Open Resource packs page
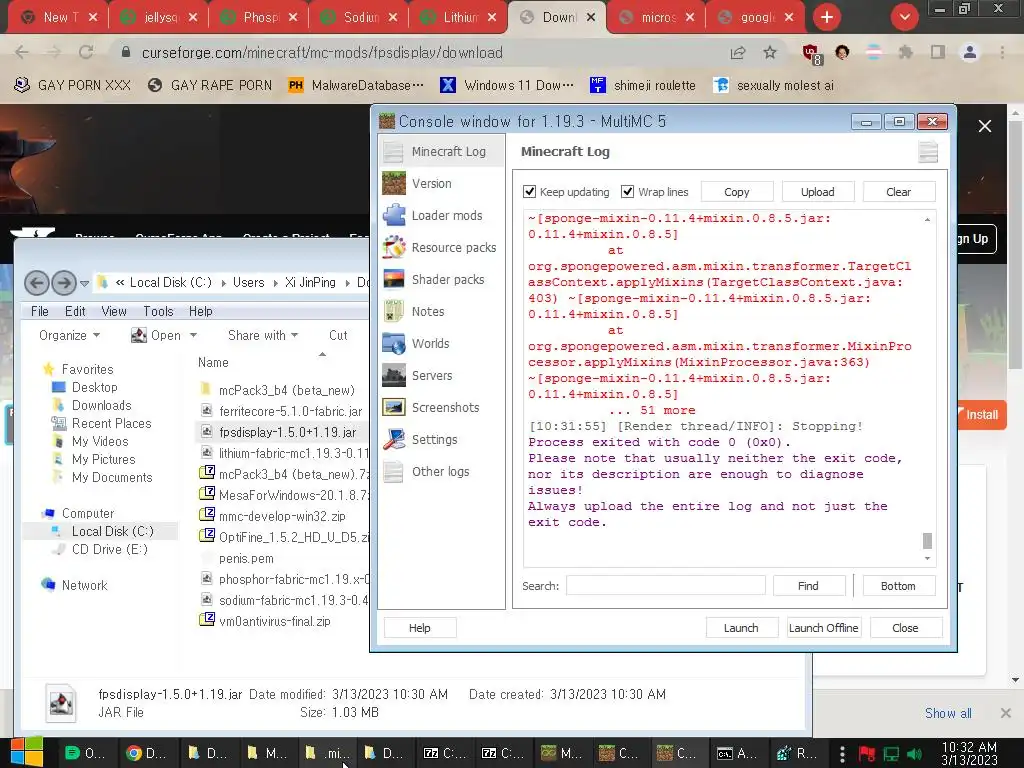 tap(441, 248)
